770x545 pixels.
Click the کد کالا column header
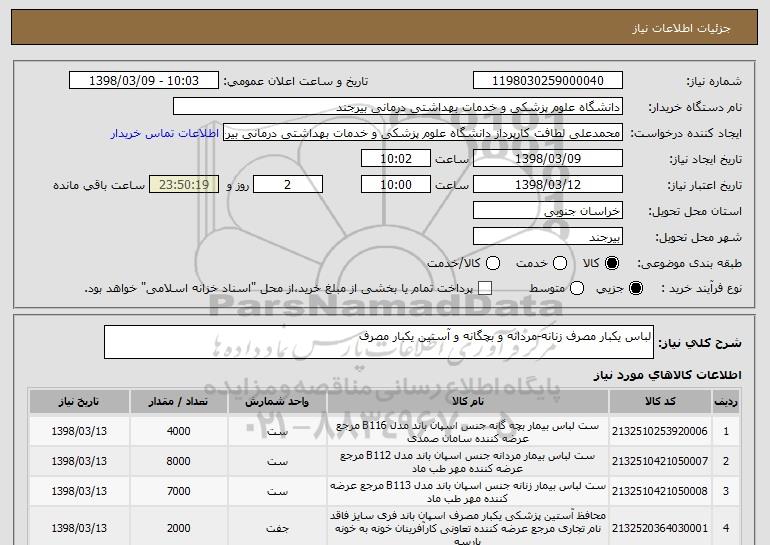tap(660, 402)
